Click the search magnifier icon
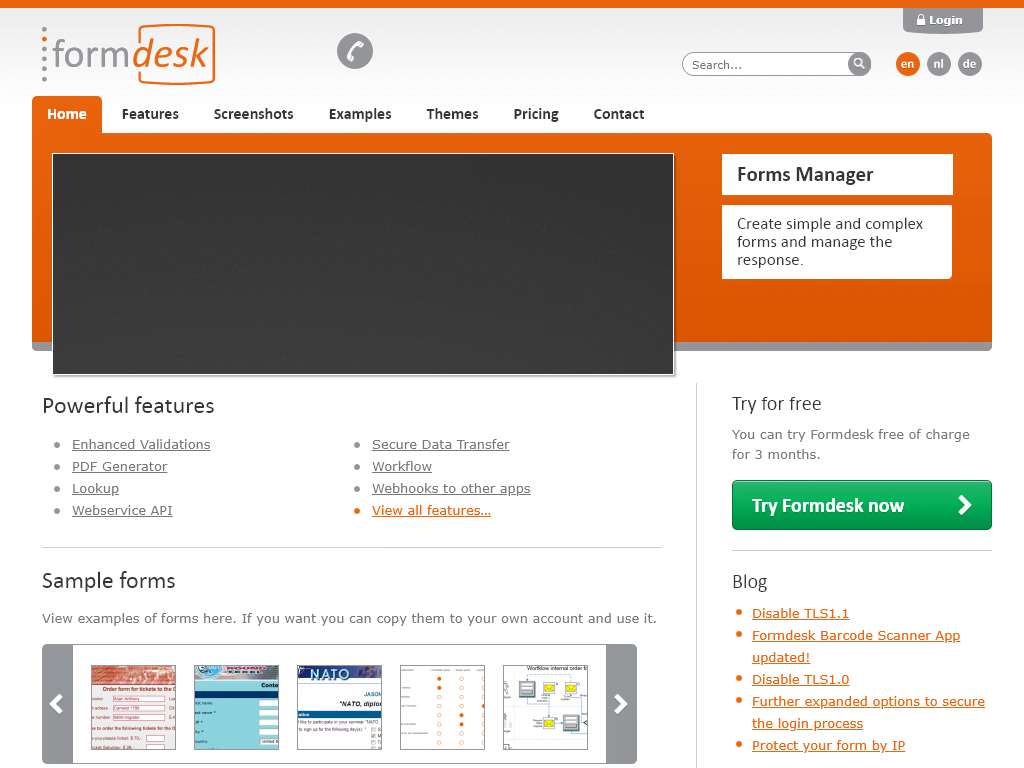This screenshot has height=768, width=1024. [x=858, y=63]
